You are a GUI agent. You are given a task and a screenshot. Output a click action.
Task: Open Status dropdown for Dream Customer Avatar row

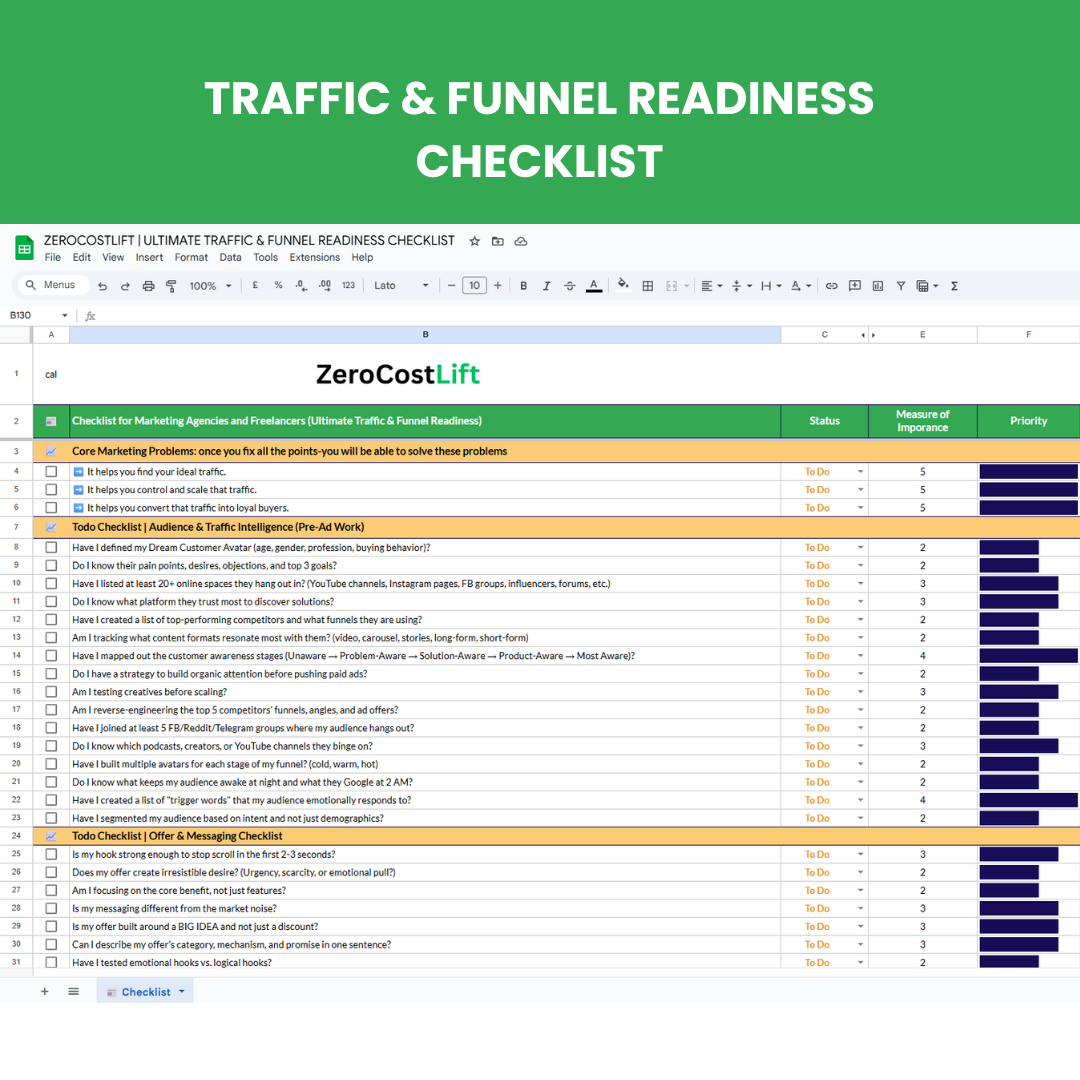(860, 548)
